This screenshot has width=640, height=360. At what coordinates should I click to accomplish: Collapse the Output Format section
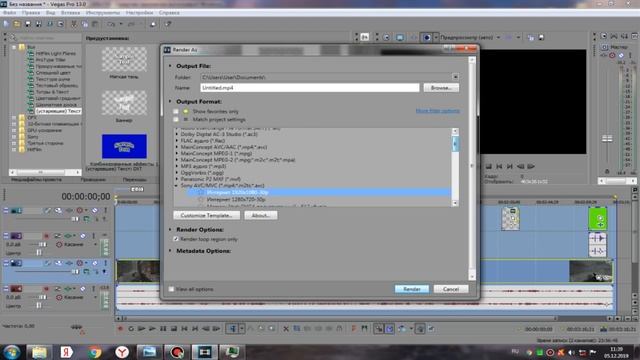(x=170, y=101)
